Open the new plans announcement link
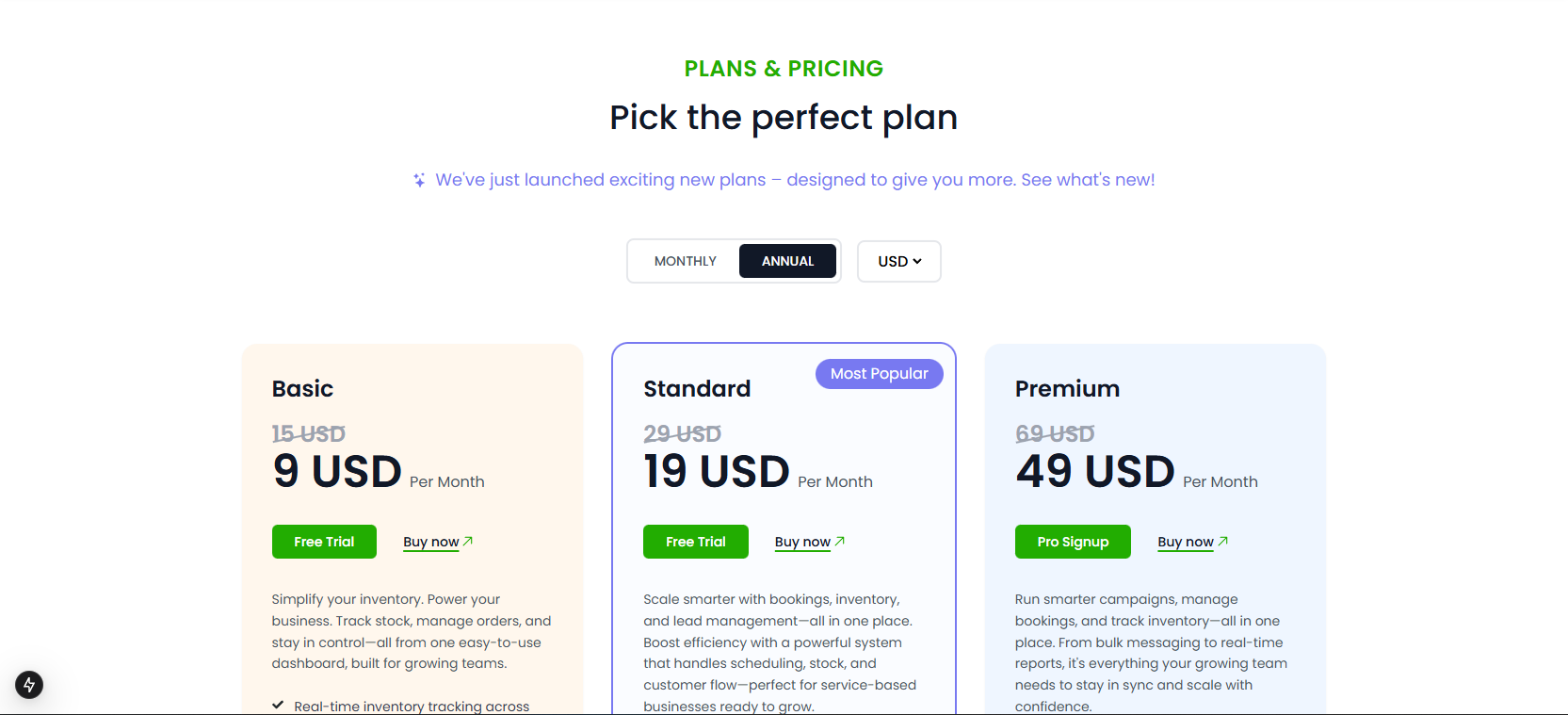 pyautogui.click(x=795, y=180)
